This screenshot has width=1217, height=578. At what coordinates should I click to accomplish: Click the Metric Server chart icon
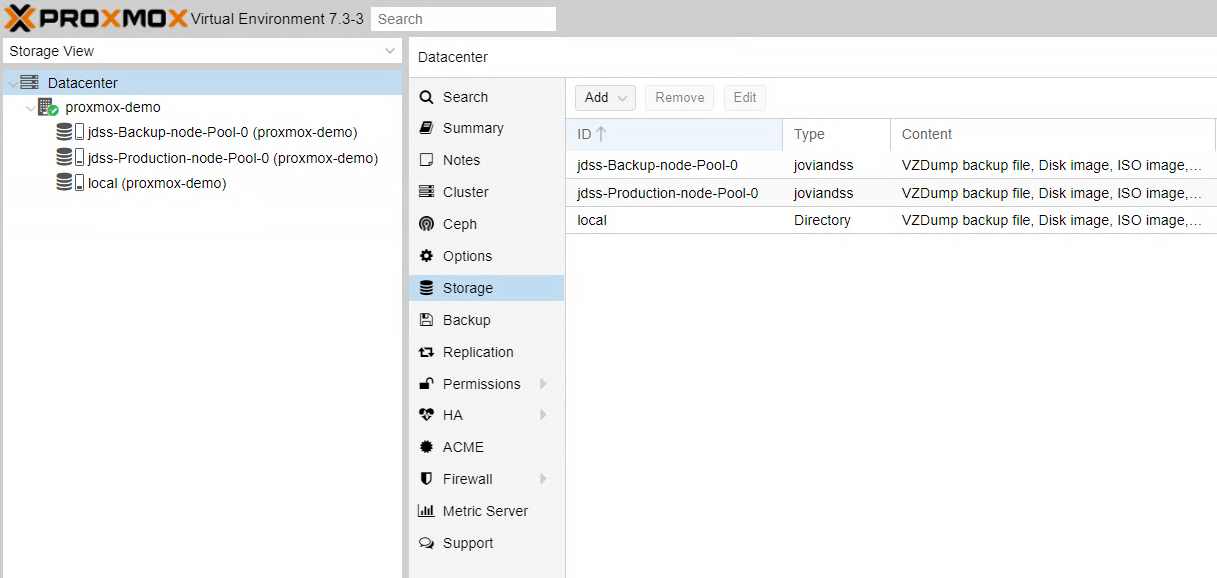click(x=426, y=511)
